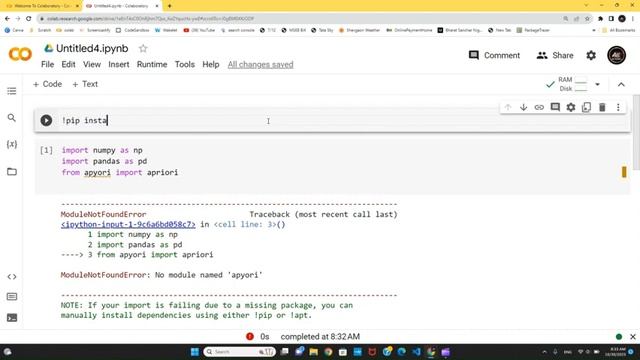Click the Share button

[555, 55]
